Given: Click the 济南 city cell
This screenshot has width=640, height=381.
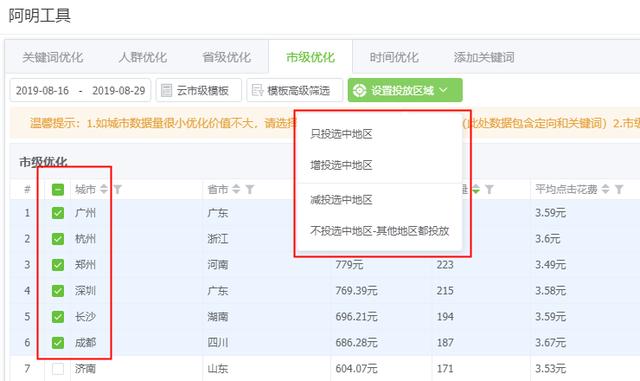Looking at the screenshot, I should pos(85,369).
